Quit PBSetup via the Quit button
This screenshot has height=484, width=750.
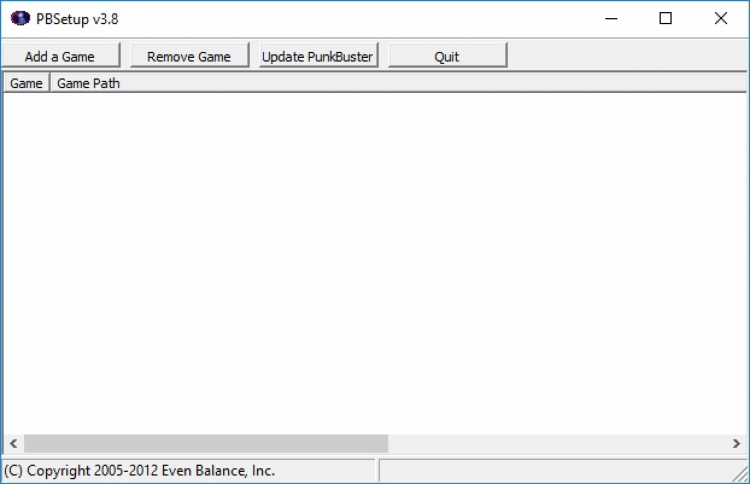pos(447,55)
